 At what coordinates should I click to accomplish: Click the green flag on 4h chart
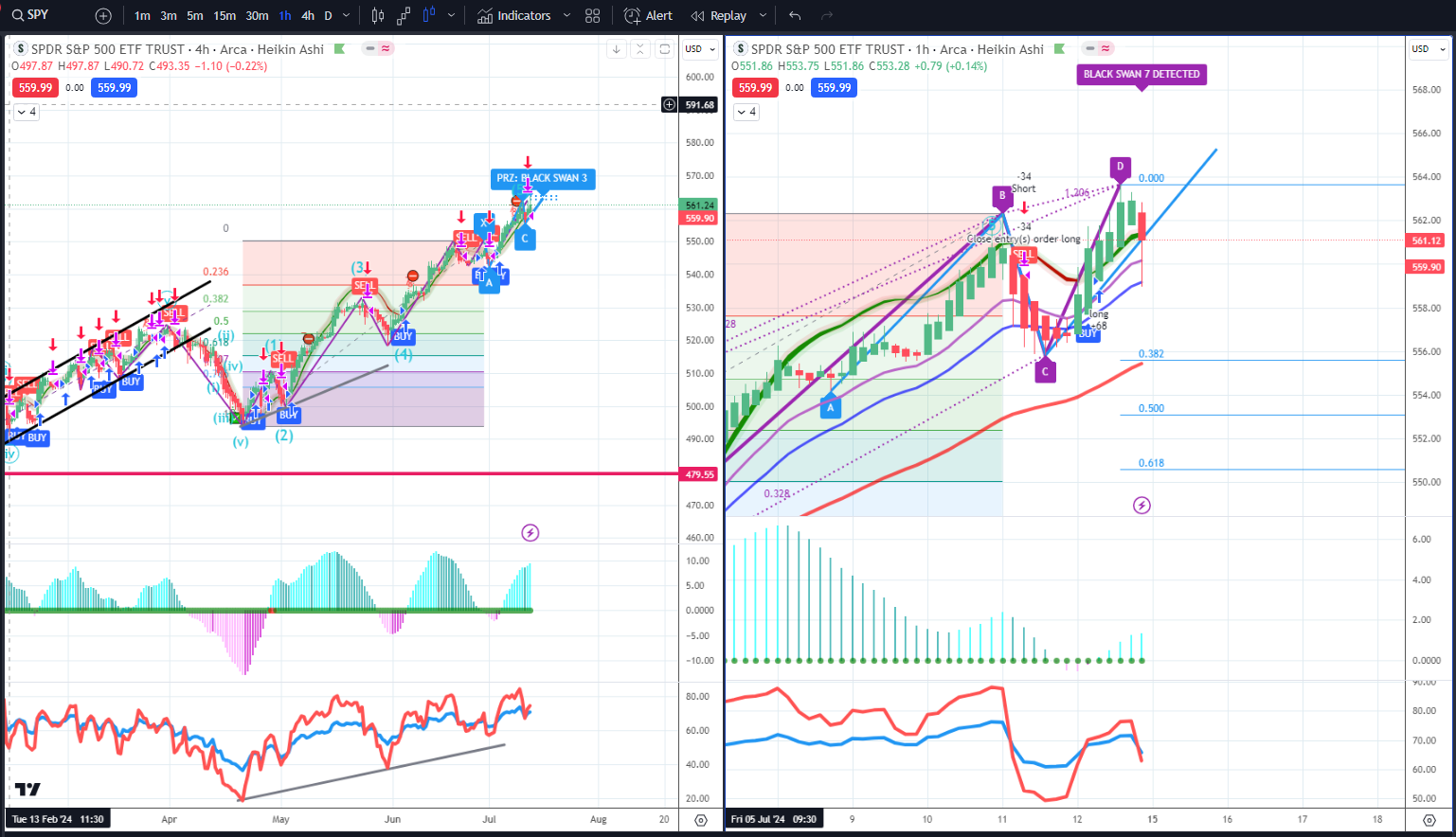pos(339,49)
